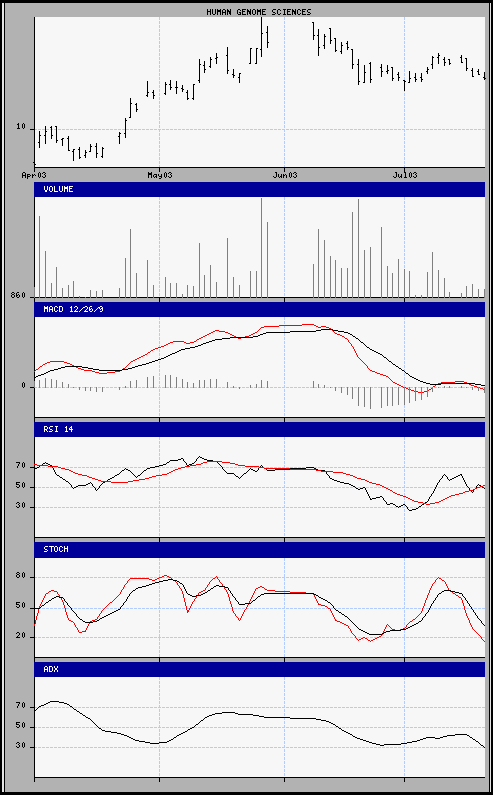Click the volume axis label 860
The height and width of the screenshot is (795, 493).
coord(18,295)
